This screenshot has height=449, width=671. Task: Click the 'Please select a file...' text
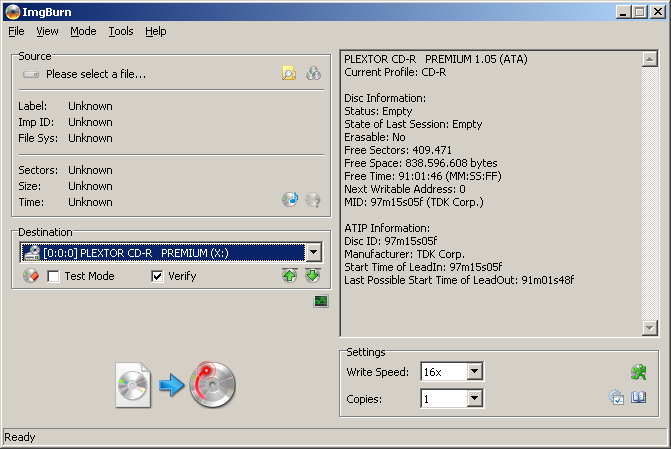coord(96,74)
